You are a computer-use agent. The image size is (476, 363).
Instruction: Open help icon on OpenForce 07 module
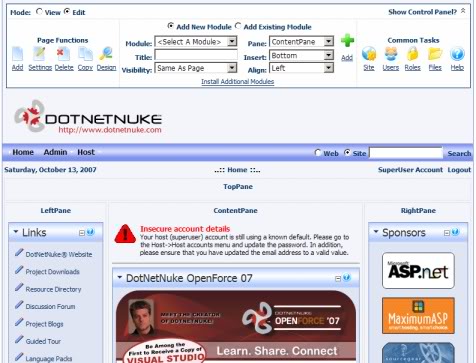[347, 277]
